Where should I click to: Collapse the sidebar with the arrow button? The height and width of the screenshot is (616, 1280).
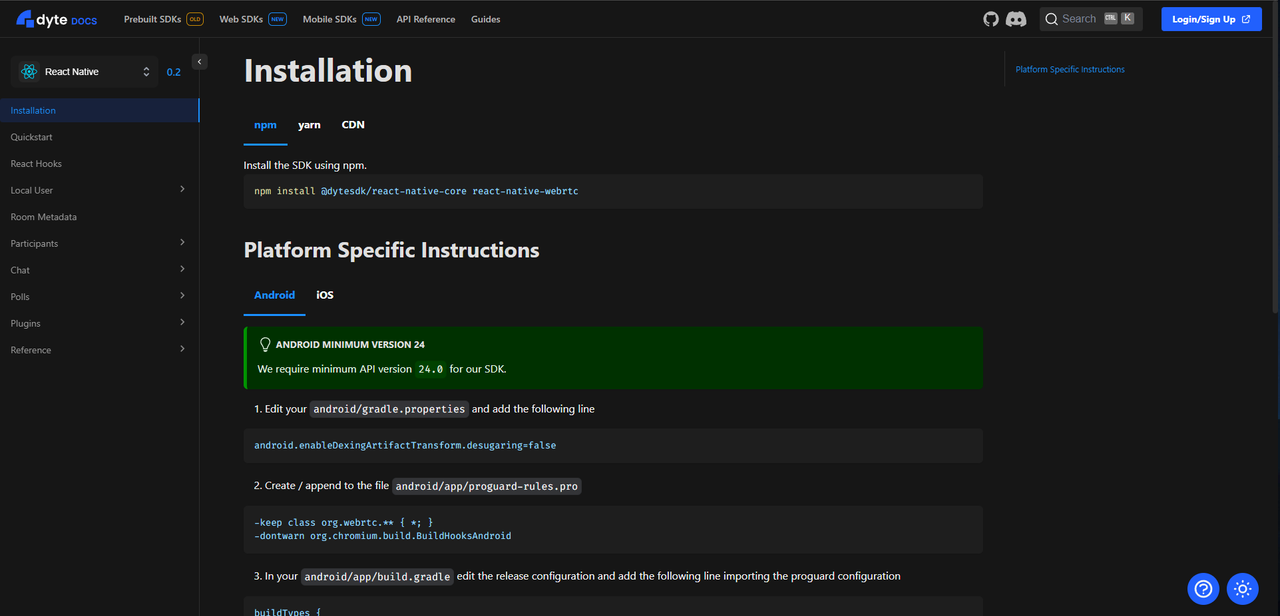click(199, 62)
